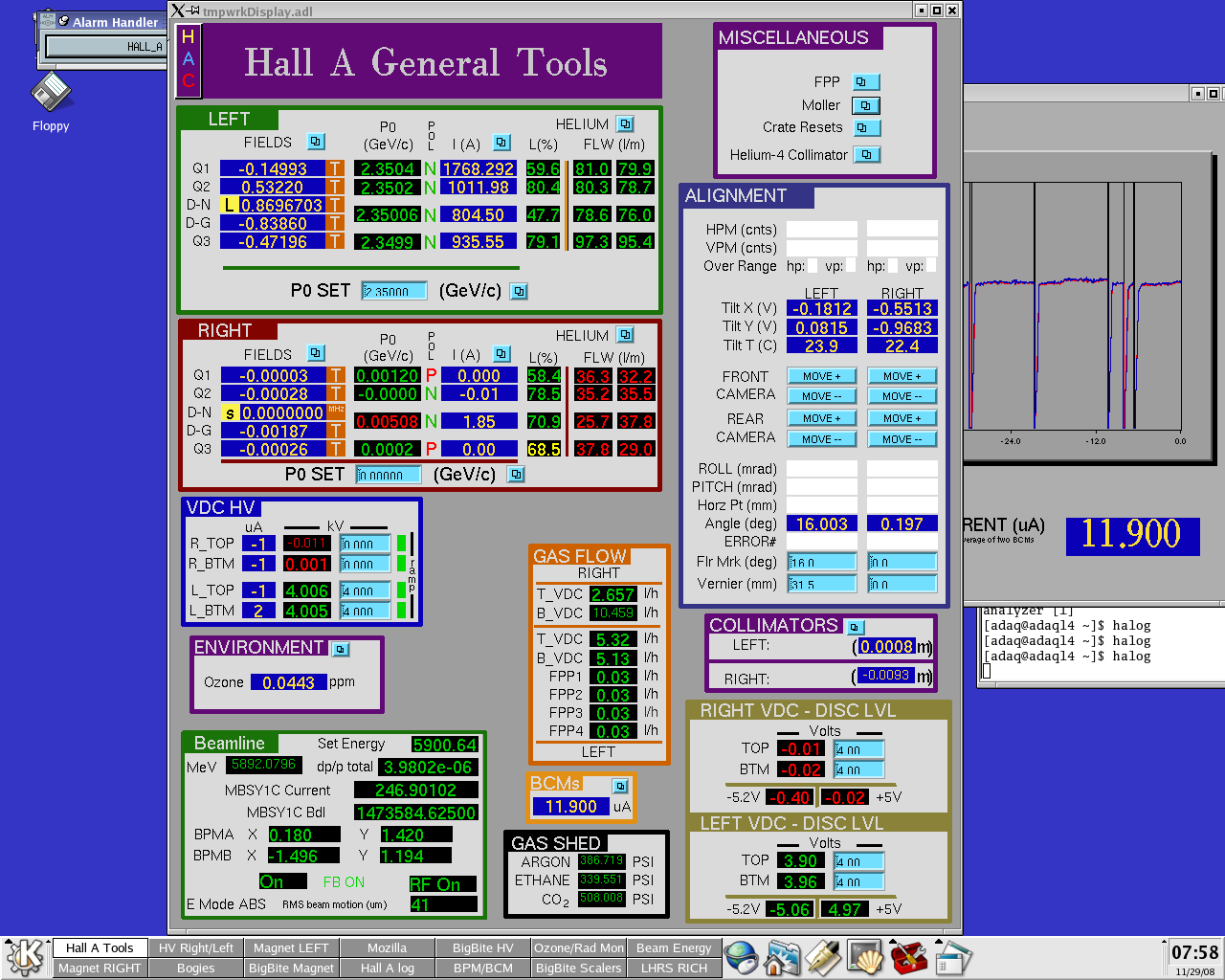
Task: Click the related display icon beside RIGHT P0 SET
Action: pos(516,474)
